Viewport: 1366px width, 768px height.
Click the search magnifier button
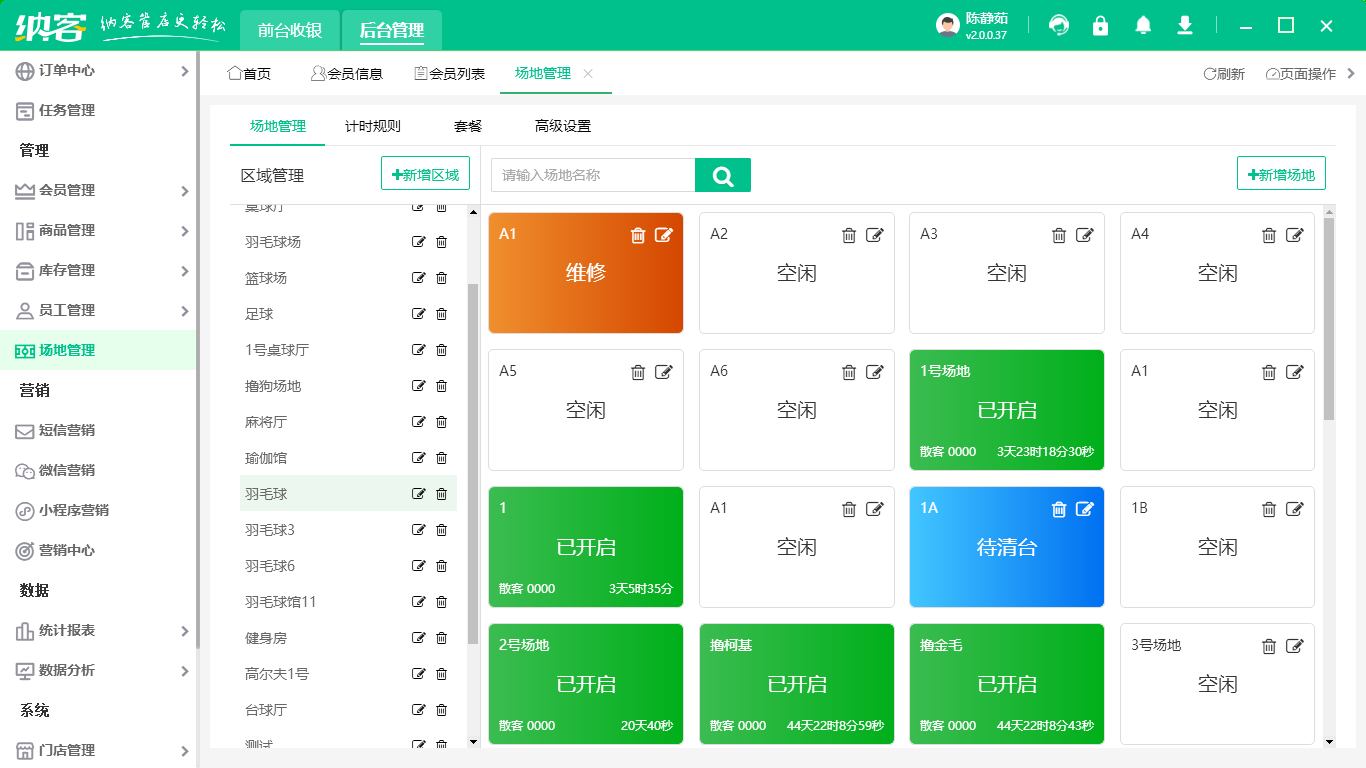723,176
